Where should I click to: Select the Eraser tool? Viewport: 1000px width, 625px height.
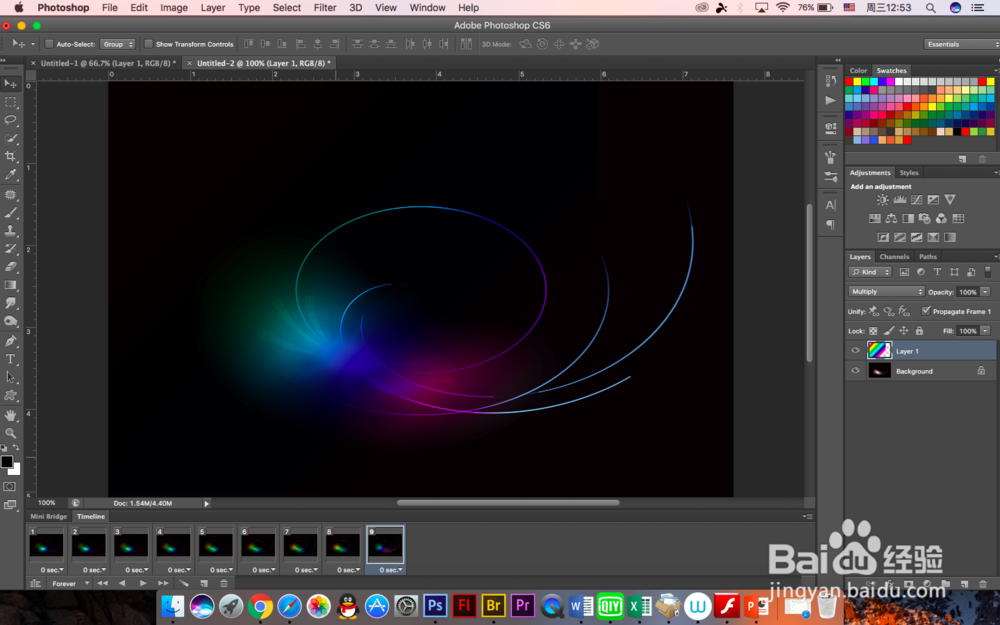coord(10,267)
